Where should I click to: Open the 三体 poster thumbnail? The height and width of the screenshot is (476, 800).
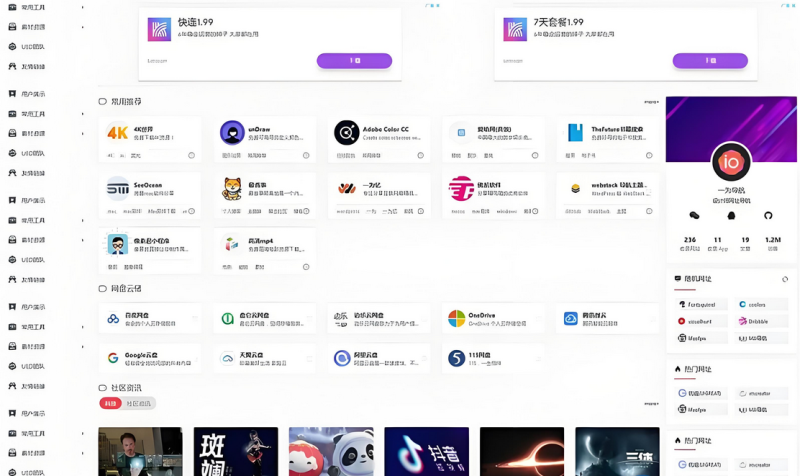(x=617, y=452)
